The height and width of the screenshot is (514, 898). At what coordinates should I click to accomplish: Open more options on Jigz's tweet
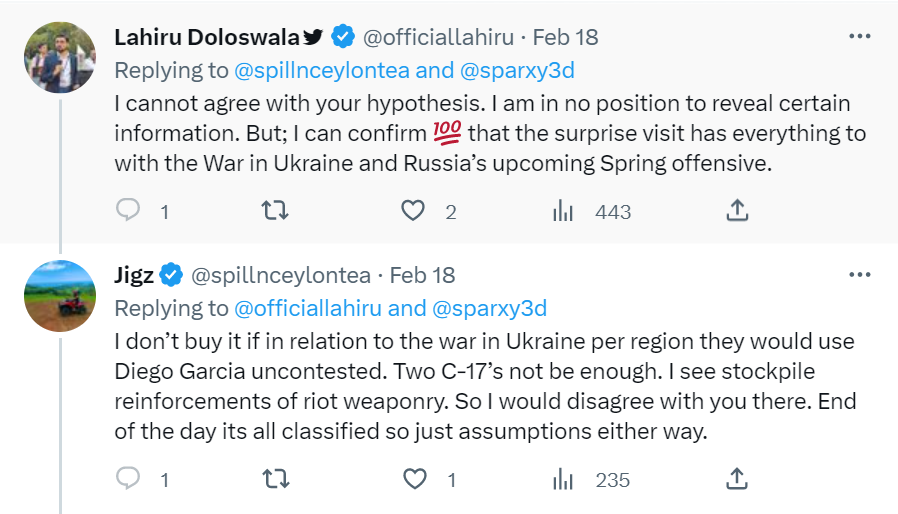point(859,274)
